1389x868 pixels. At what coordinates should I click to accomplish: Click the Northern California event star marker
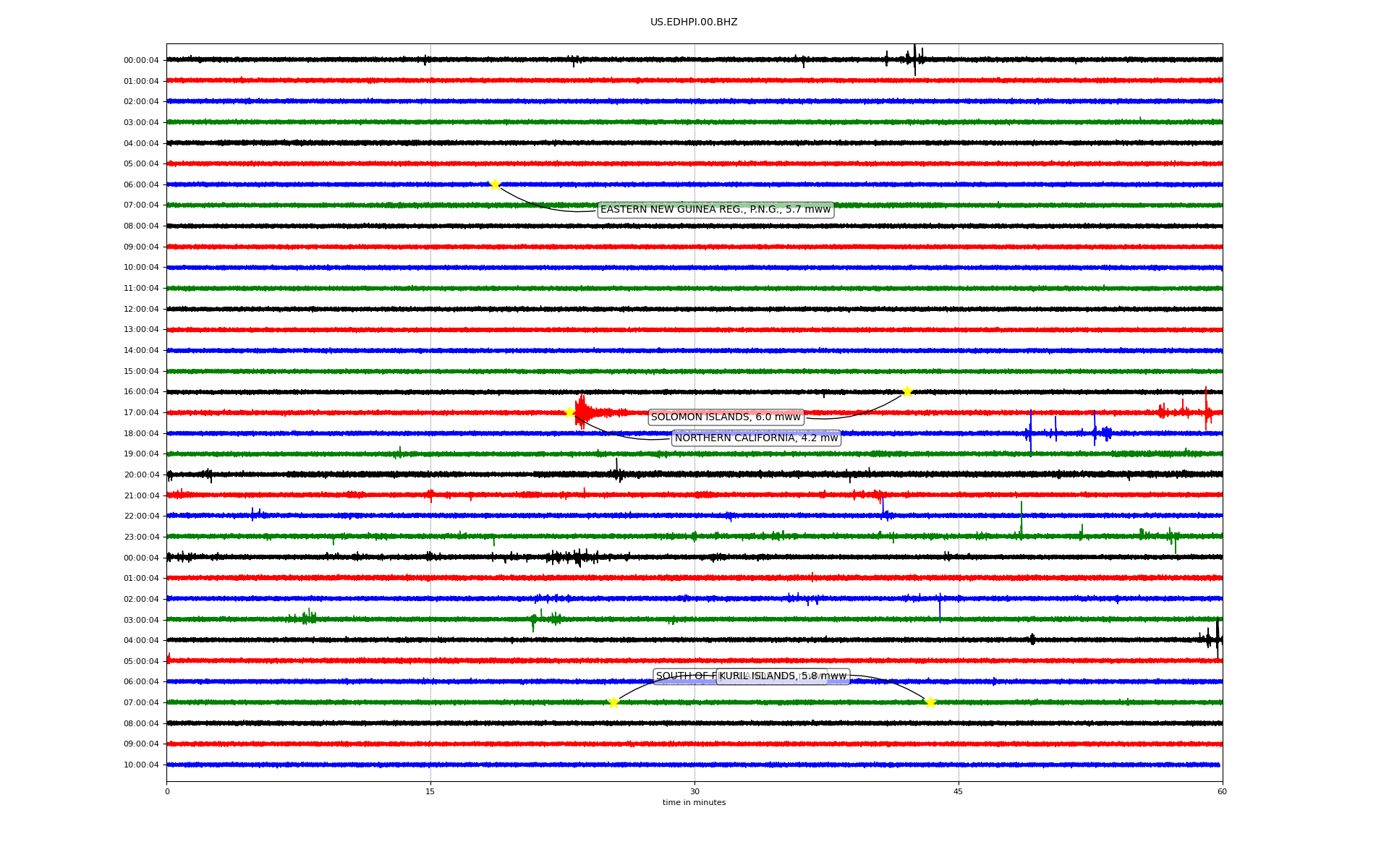click(x=569, y=412)
